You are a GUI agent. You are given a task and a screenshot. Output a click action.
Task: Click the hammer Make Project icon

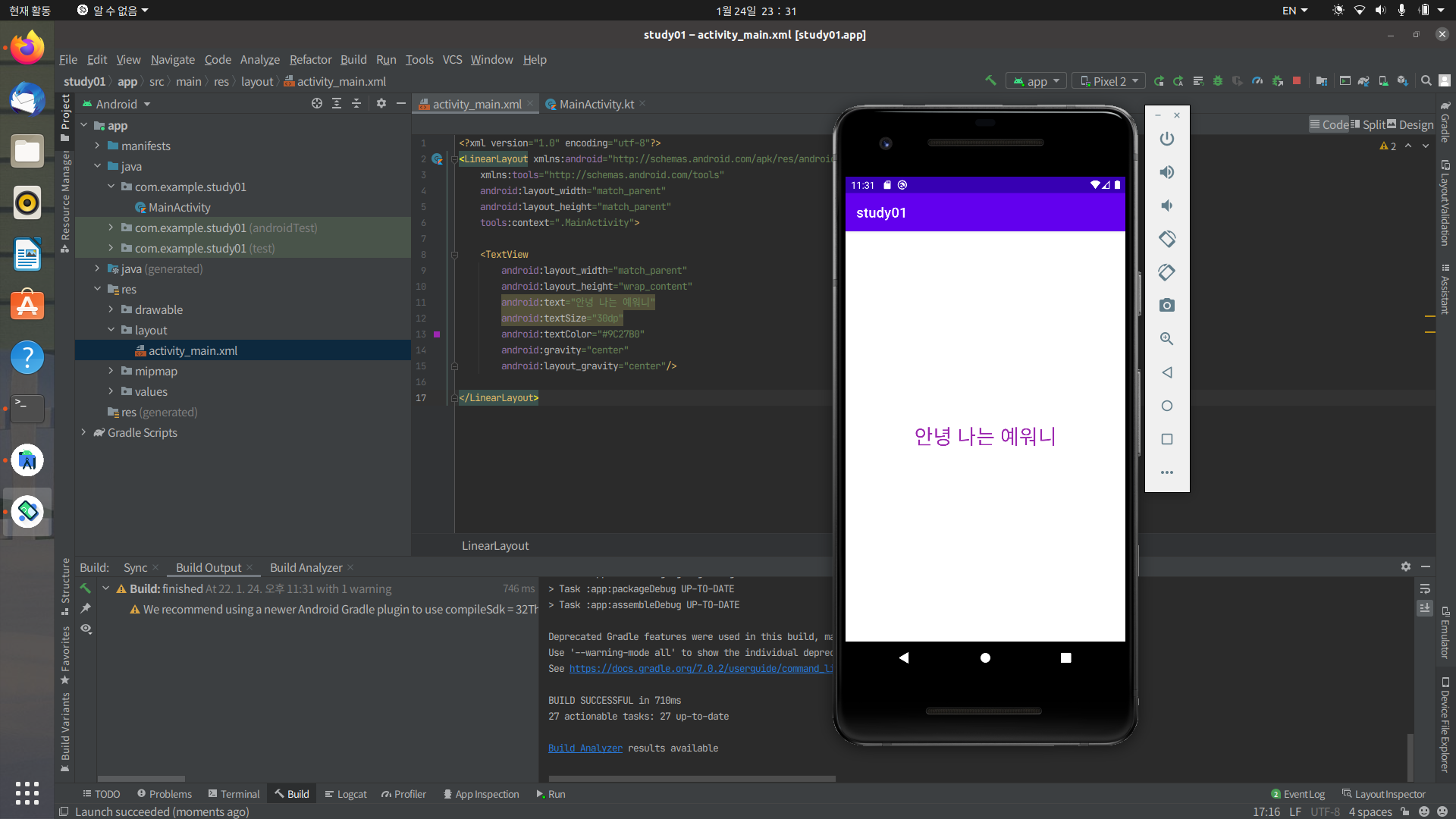(x=990, y=80)
